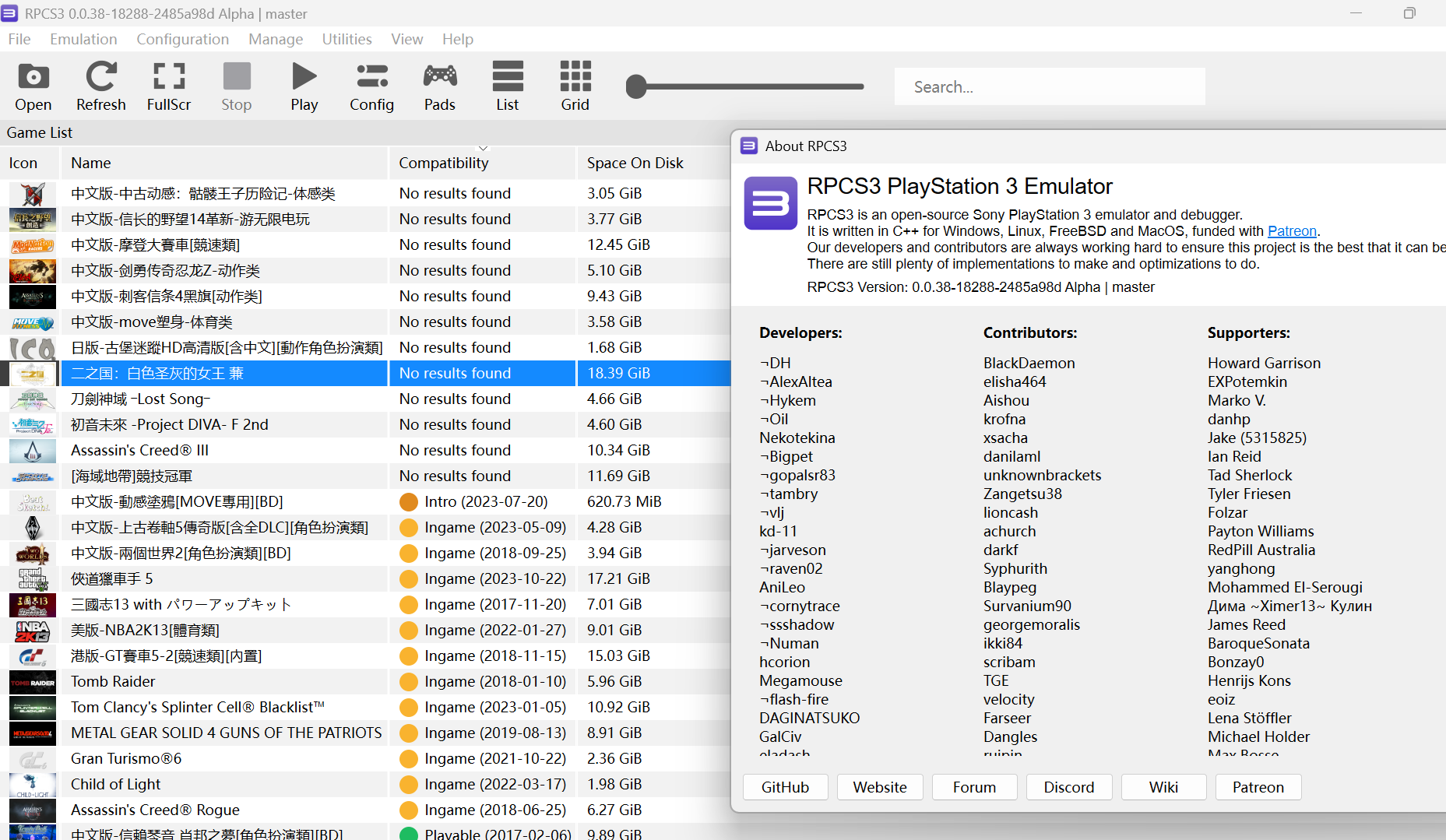Open the Config settings icon
This screenshot has width=1446, height=840.
pos(371,86)
